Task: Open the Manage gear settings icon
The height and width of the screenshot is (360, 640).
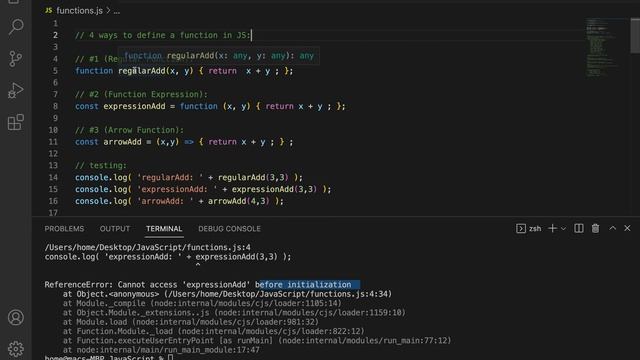Action: (x=16, y=349)
